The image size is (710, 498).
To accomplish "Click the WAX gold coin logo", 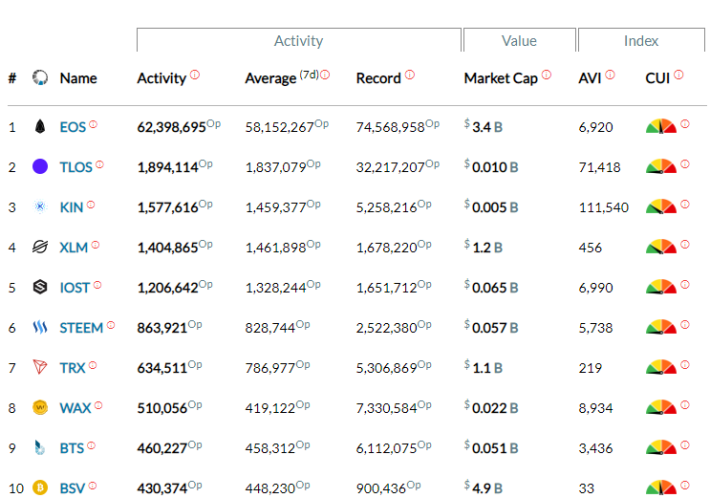I will 40,407.
